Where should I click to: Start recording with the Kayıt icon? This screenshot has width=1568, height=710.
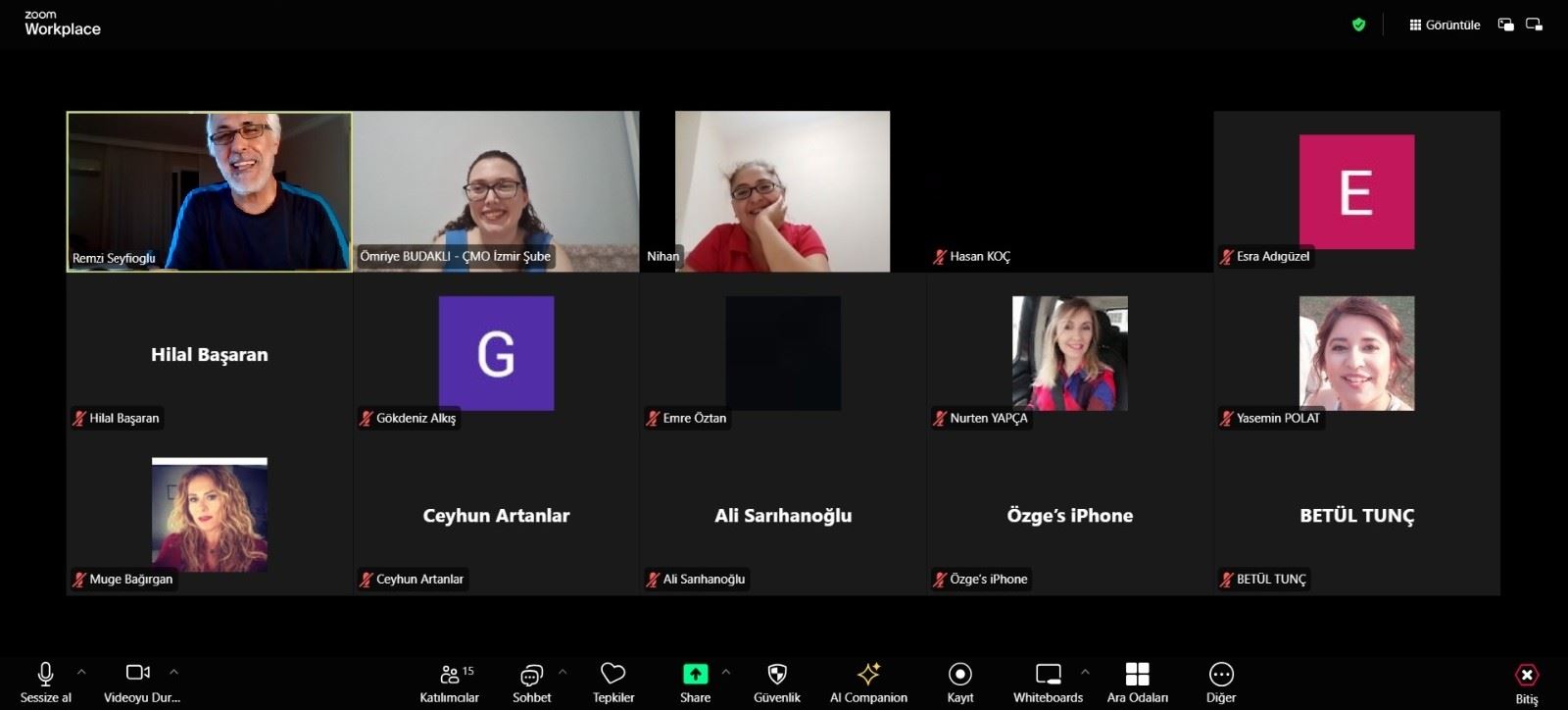pos(959,674)
